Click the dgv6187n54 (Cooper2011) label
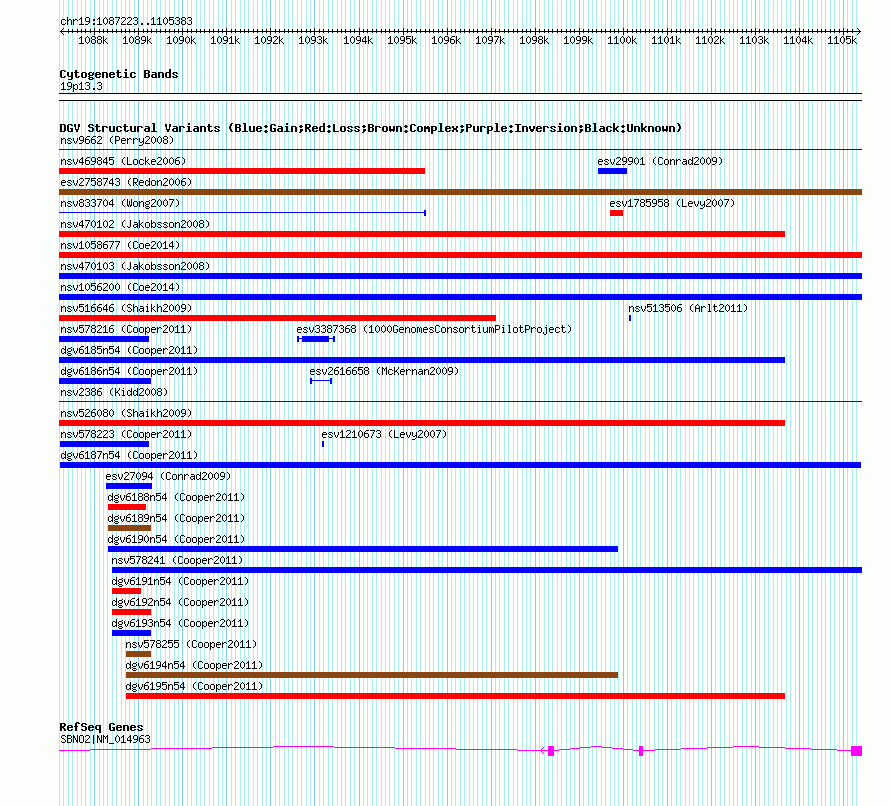 coord(129,455)
